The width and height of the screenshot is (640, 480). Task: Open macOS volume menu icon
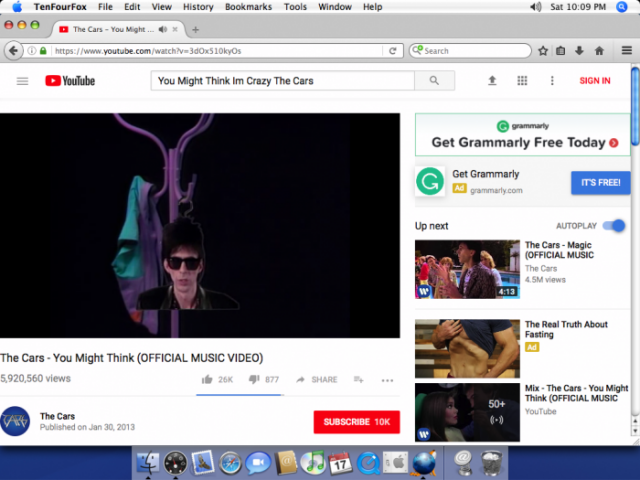point(536,7)
